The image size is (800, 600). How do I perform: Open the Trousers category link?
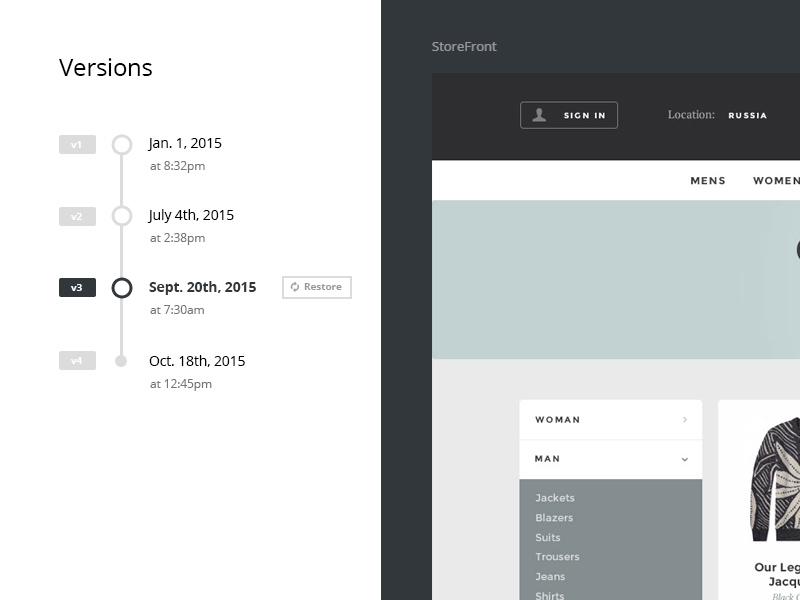pos(557,557)
